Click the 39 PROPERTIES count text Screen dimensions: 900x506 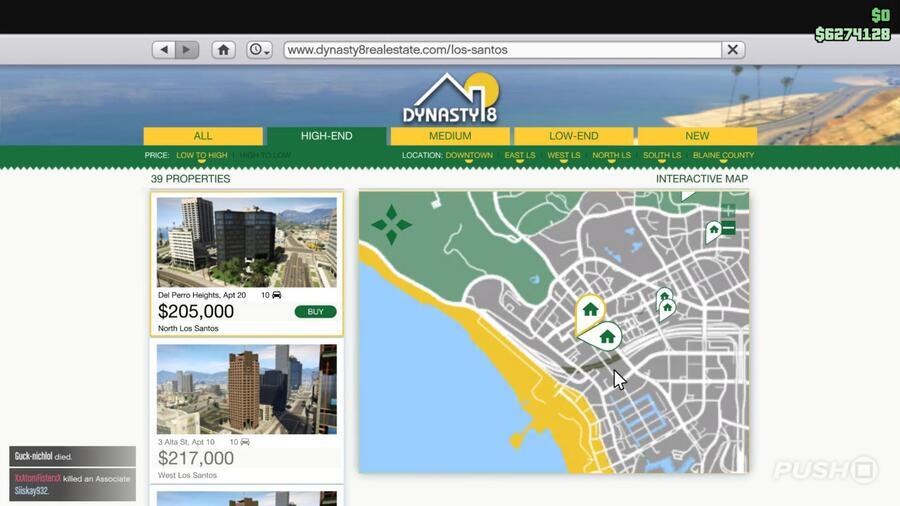[191, 179]
